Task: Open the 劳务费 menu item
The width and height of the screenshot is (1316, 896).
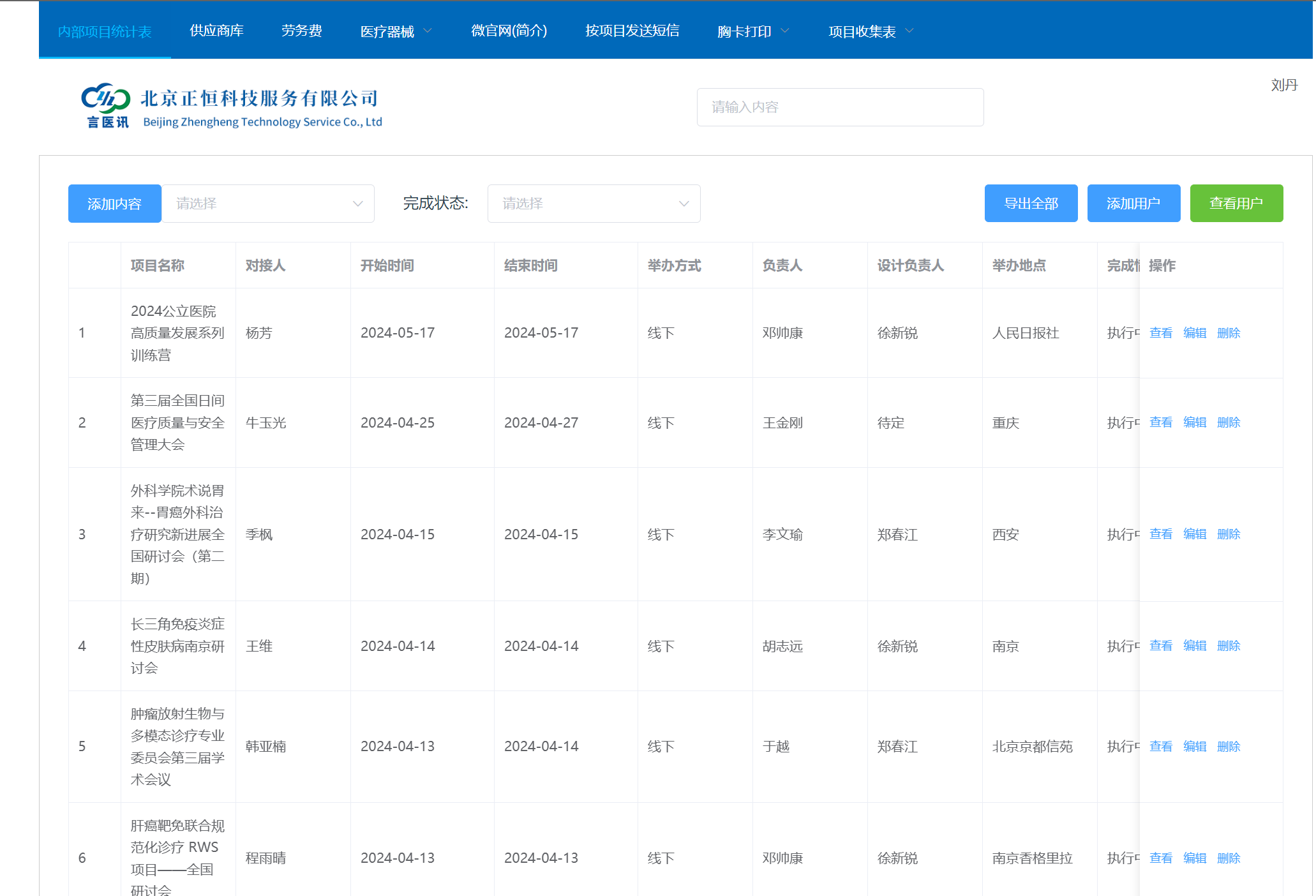Action: 302,31
